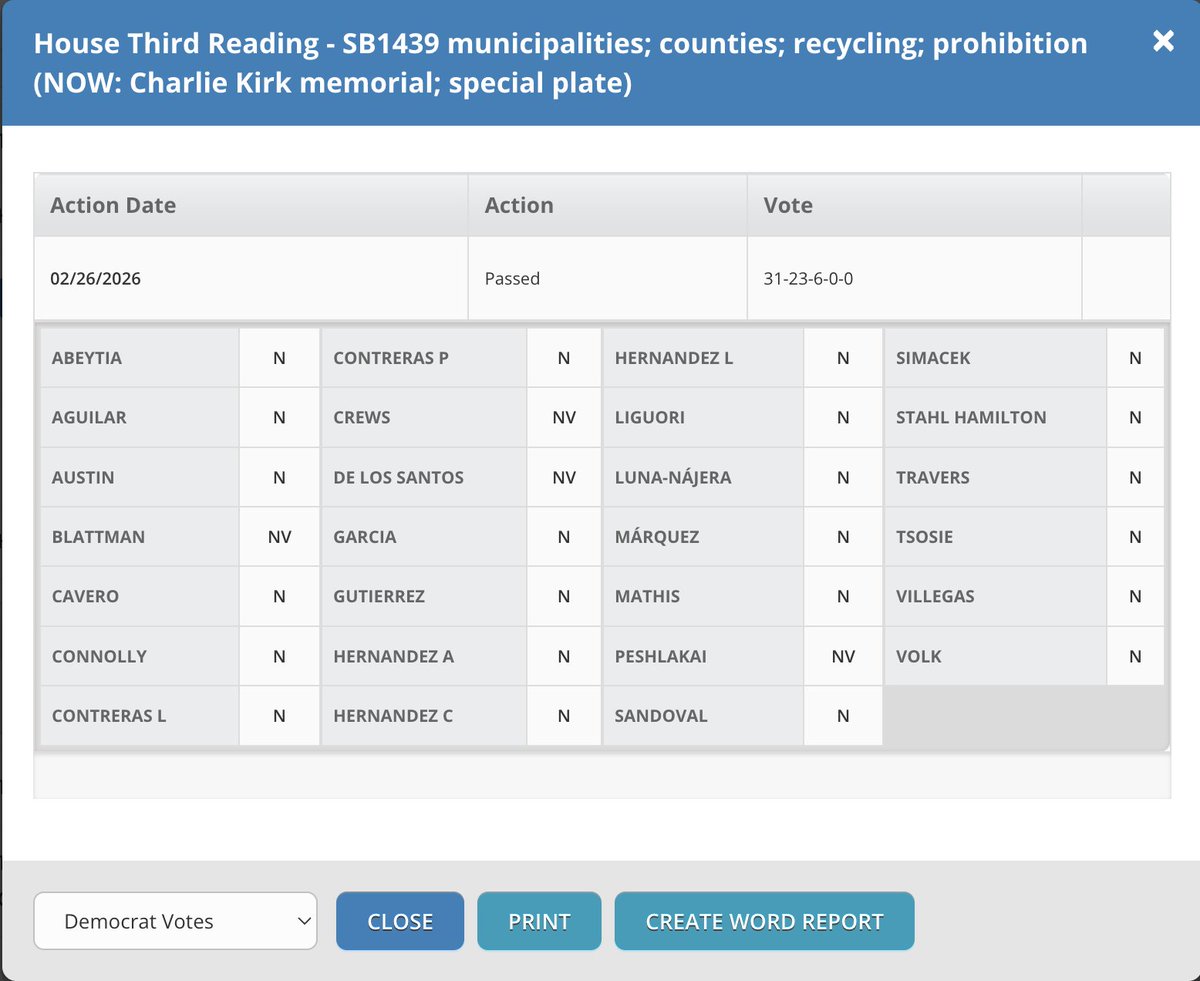
Task: Click the Vote column header
Action: click(x=787, y=205)
